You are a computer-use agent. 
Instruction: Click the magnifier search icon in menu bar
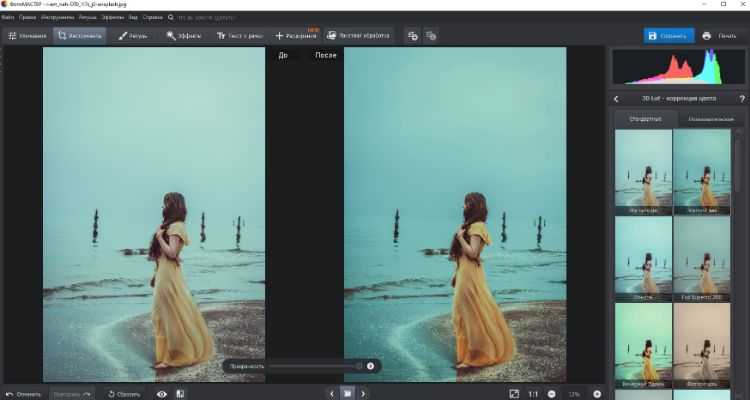point(171,17)
